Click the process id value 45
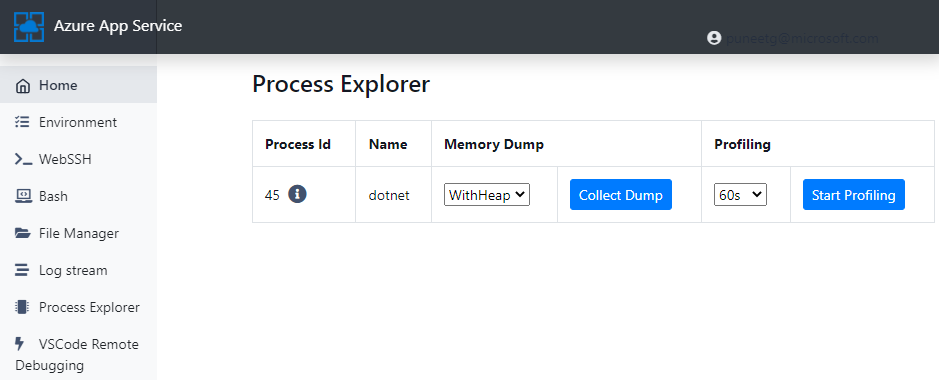The width and height of the screenshot is (939, 380). pos(272,195)
